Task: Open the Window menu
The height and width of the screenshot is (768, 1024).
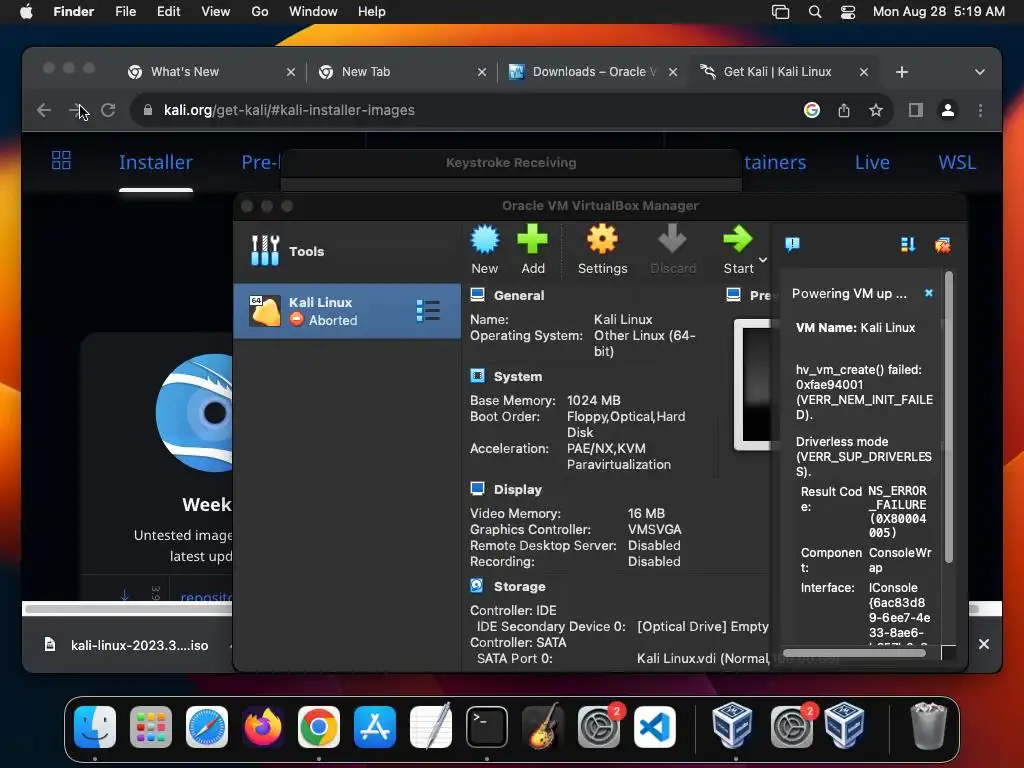Action: coord(313,12)
